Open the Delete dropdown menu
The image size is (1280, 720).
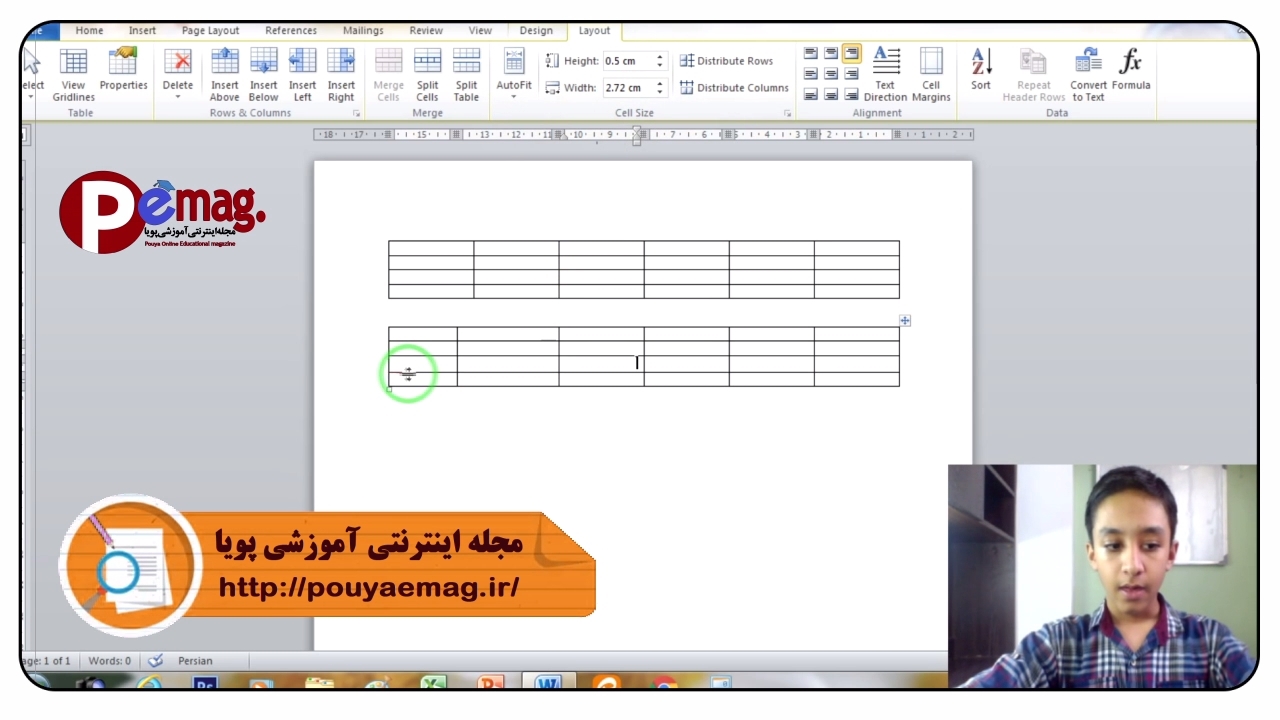pos(178,74)
